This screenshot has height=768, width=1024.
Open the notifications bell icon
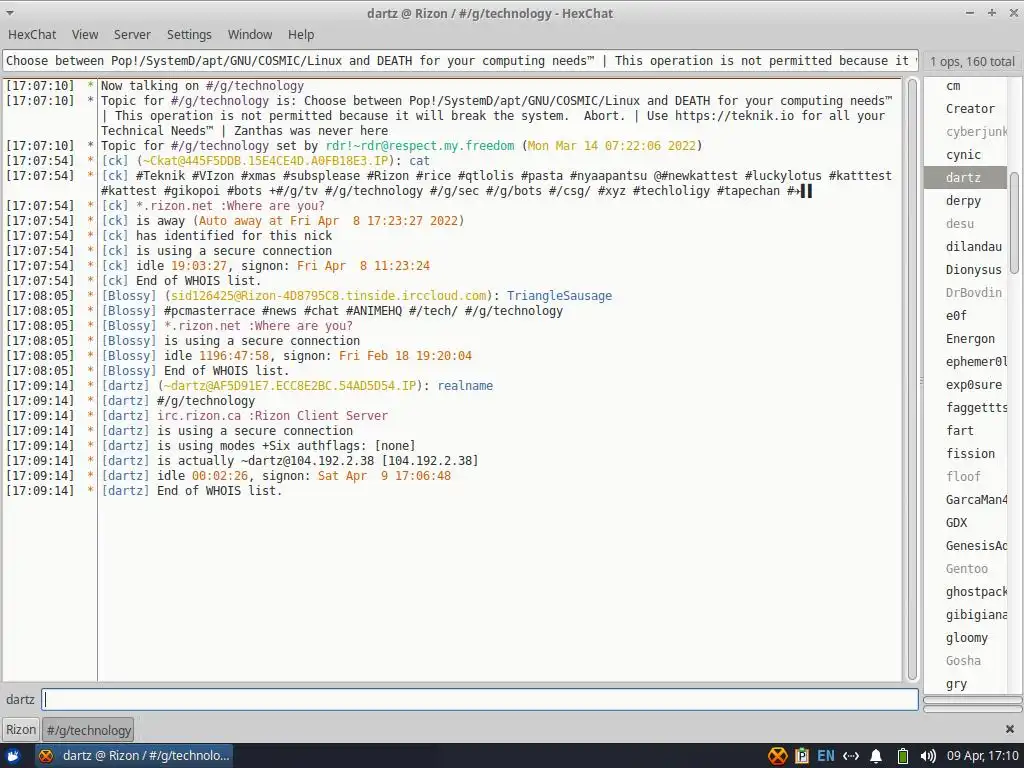(876, 756)
